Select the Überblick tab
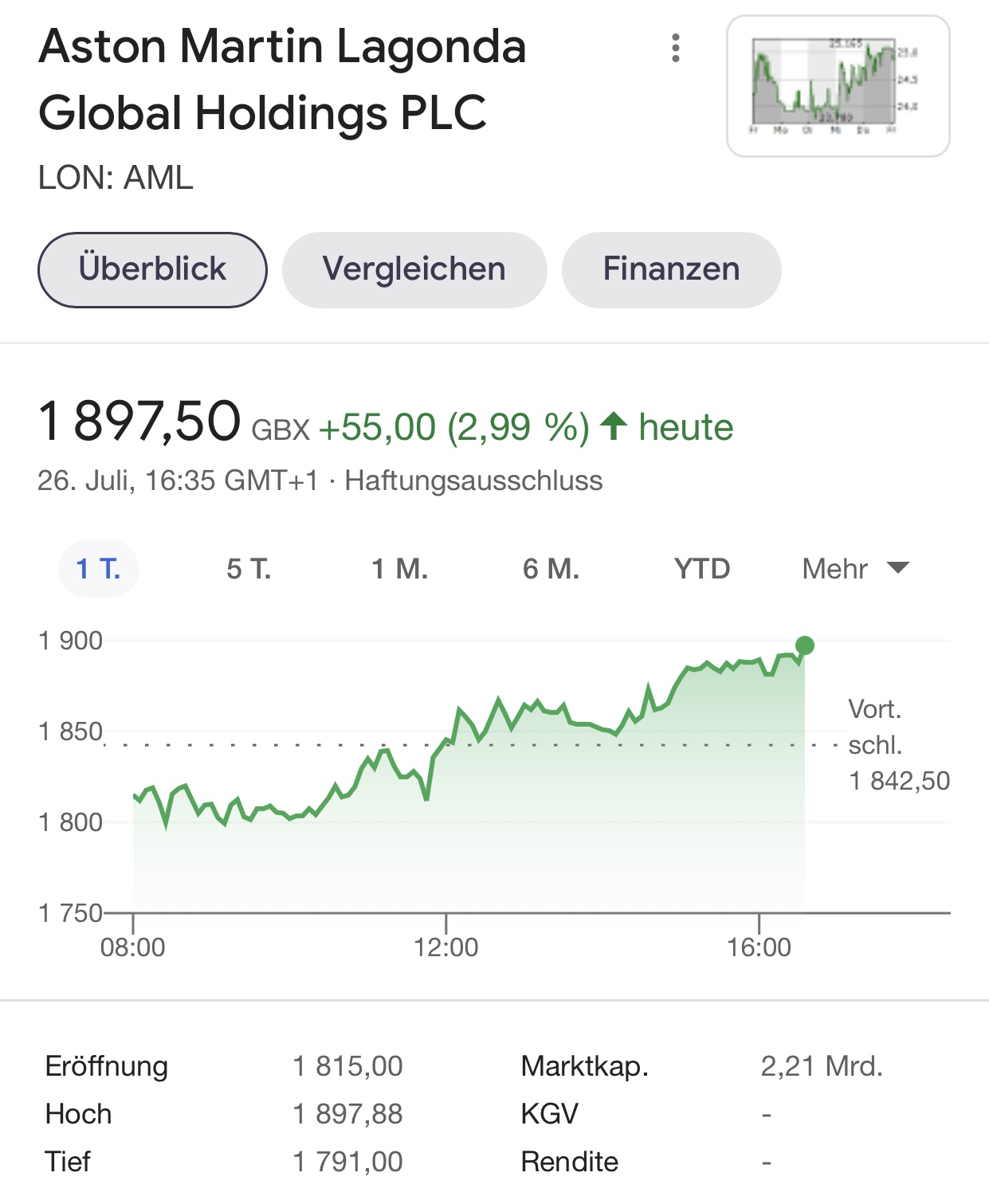The image size is (989, 1204). click(152, 269)
